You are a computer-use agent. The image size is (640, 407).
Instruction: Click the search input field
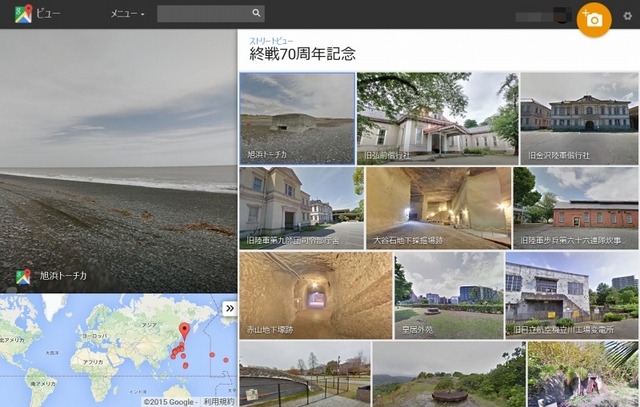click(x=204, y=14)
